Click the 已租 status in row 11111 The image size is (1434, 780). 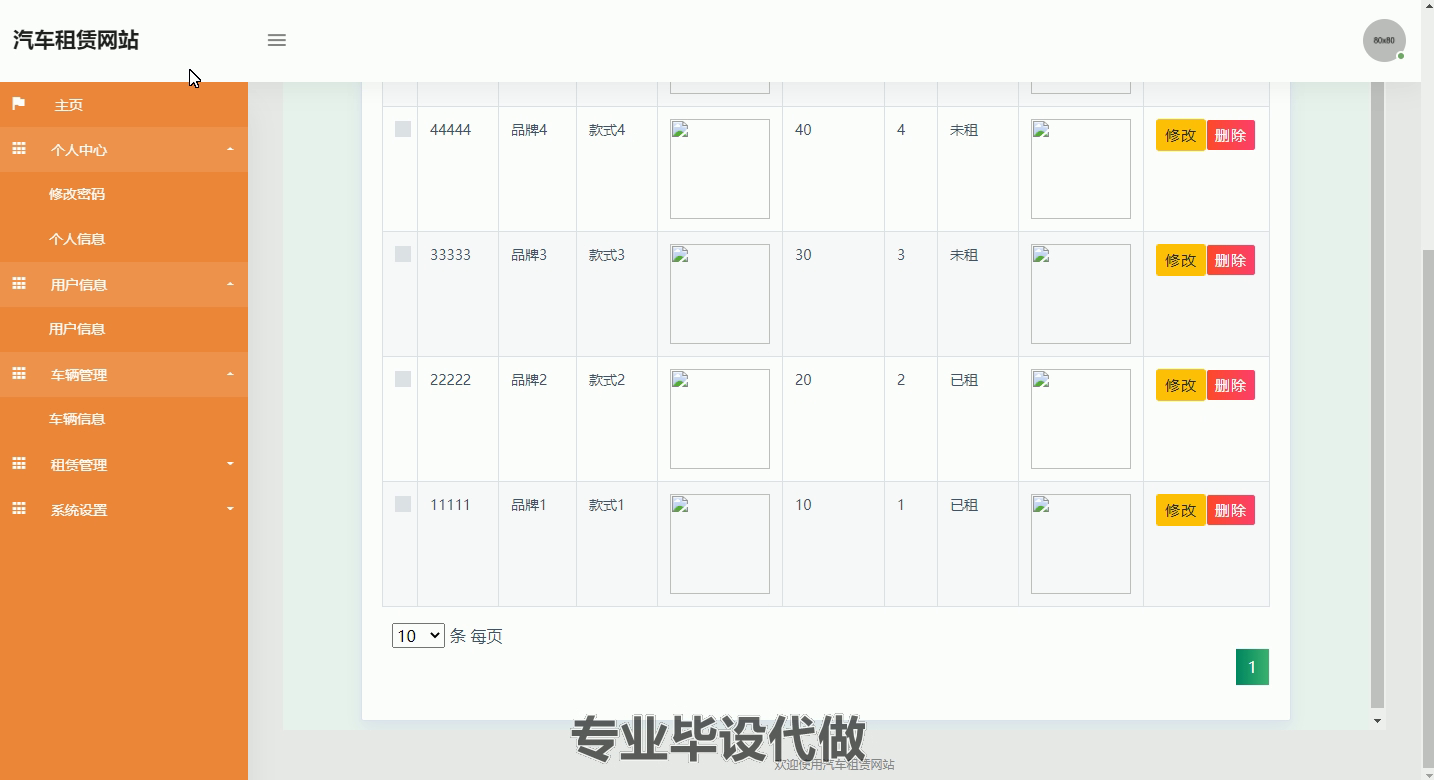coord(964,505)
